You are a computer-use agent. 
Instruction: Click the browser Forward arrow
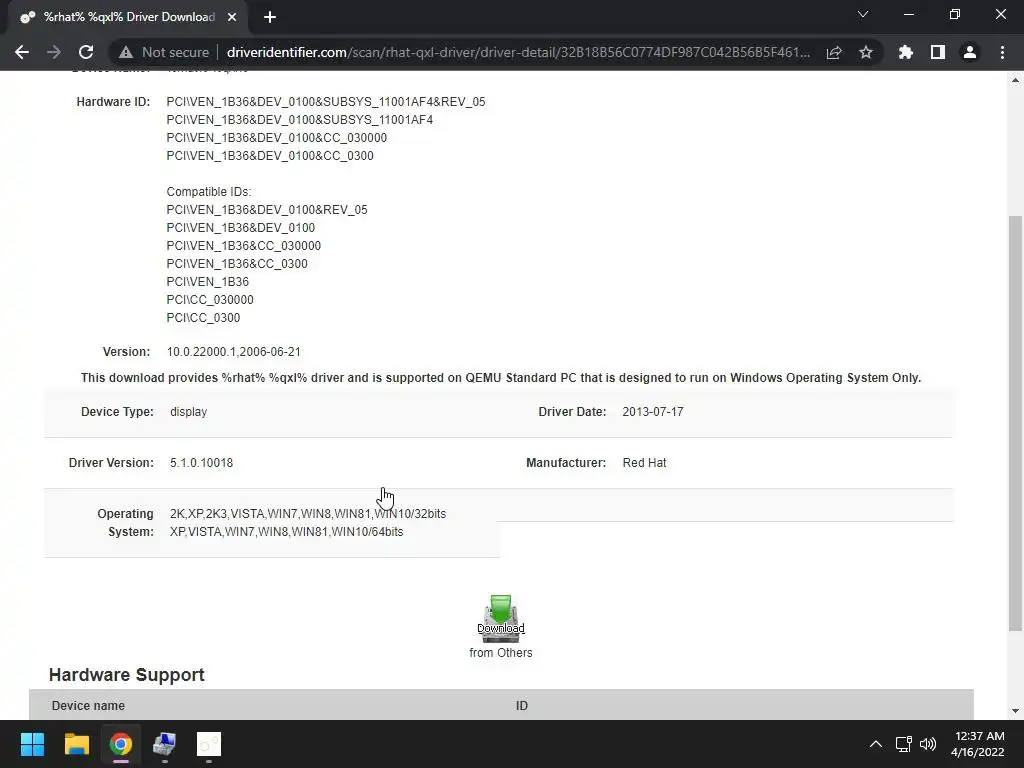coord(54,52)
